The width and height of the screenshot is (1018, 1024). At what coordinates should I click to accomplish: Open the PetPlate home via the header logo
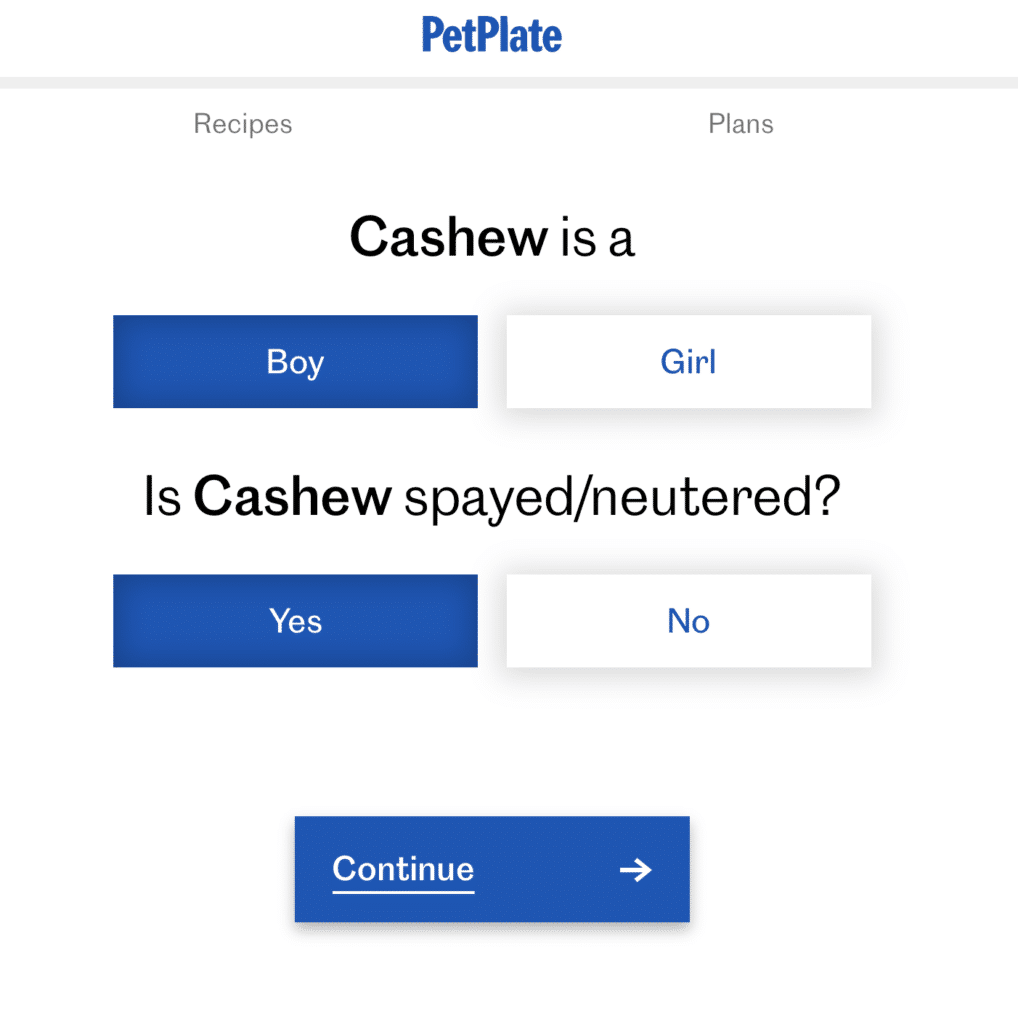(x=491, y=35)
